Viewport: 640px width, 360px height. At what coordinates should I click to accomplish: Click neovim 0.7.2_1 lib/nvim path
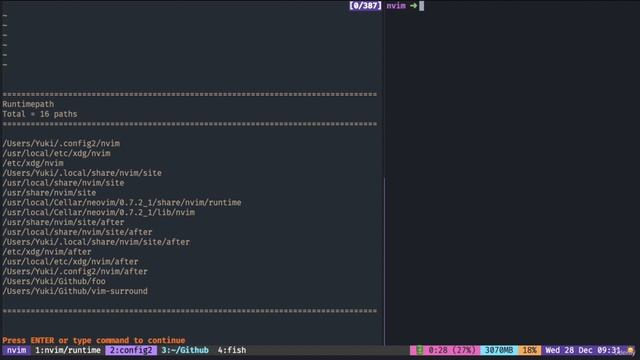[x=99, y=212]
